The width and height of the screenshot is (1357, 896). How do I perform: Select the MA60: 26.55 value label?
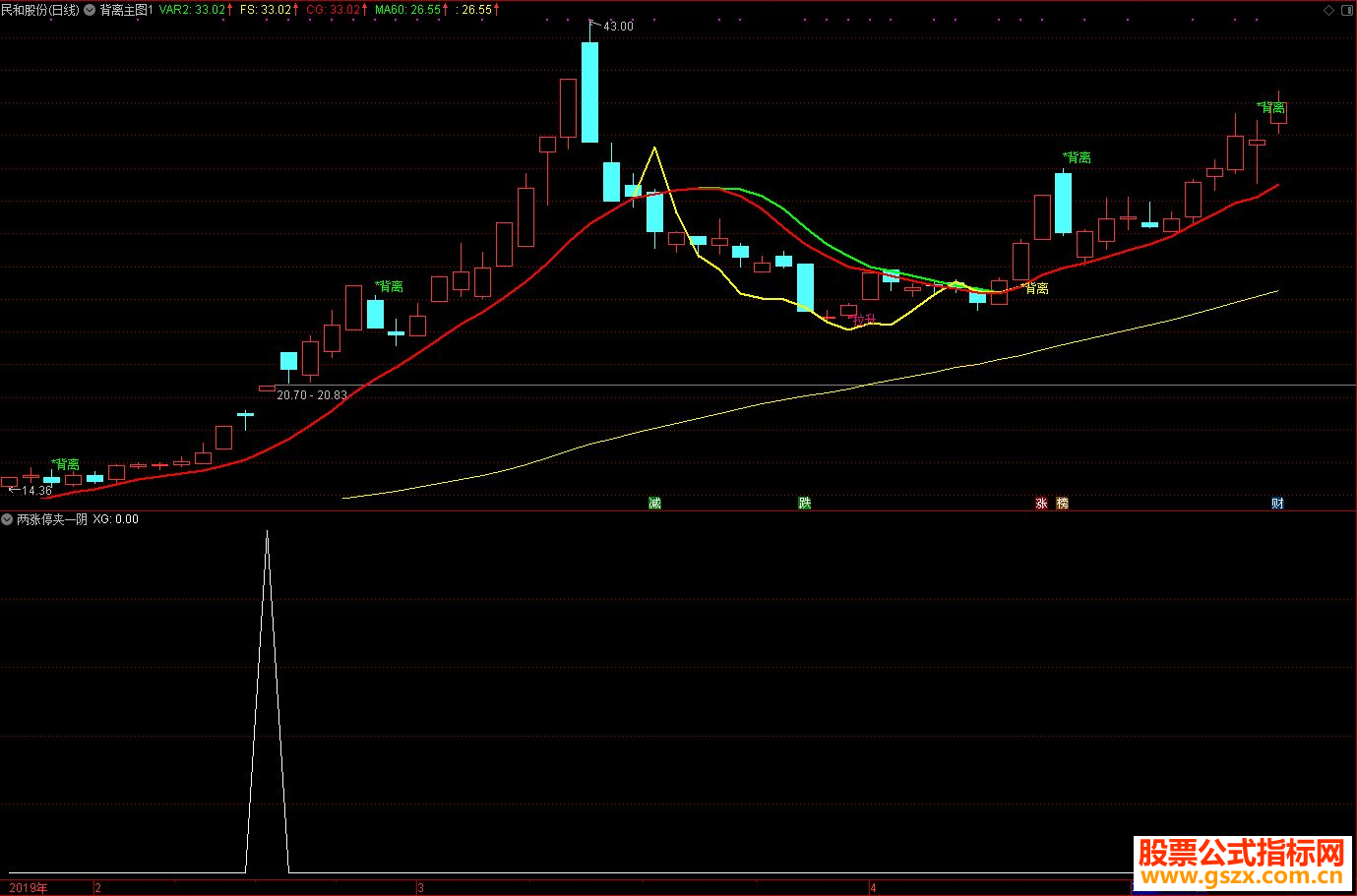point(407,10)
